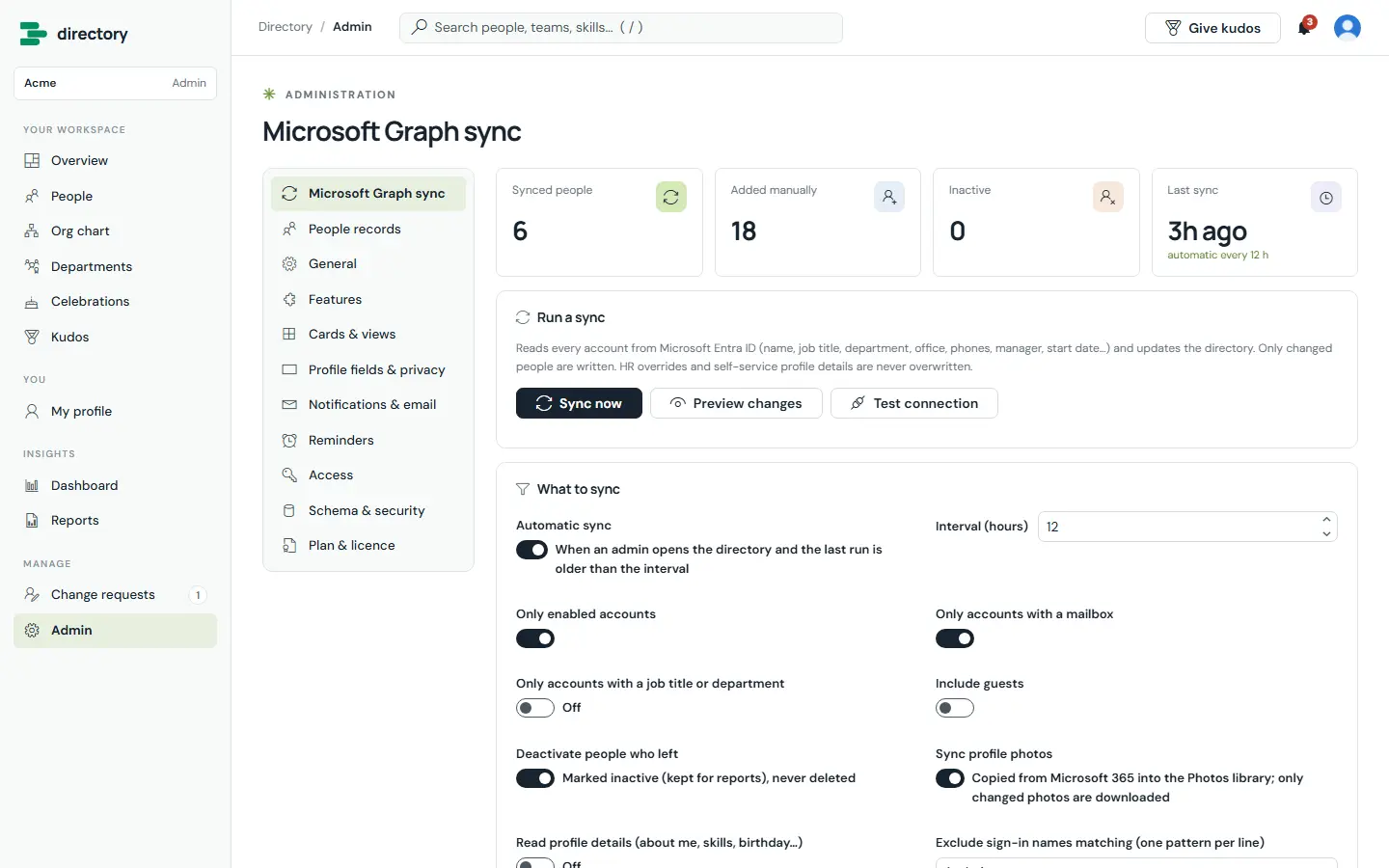Click the 'Run a sync' heading

point(571,317)
